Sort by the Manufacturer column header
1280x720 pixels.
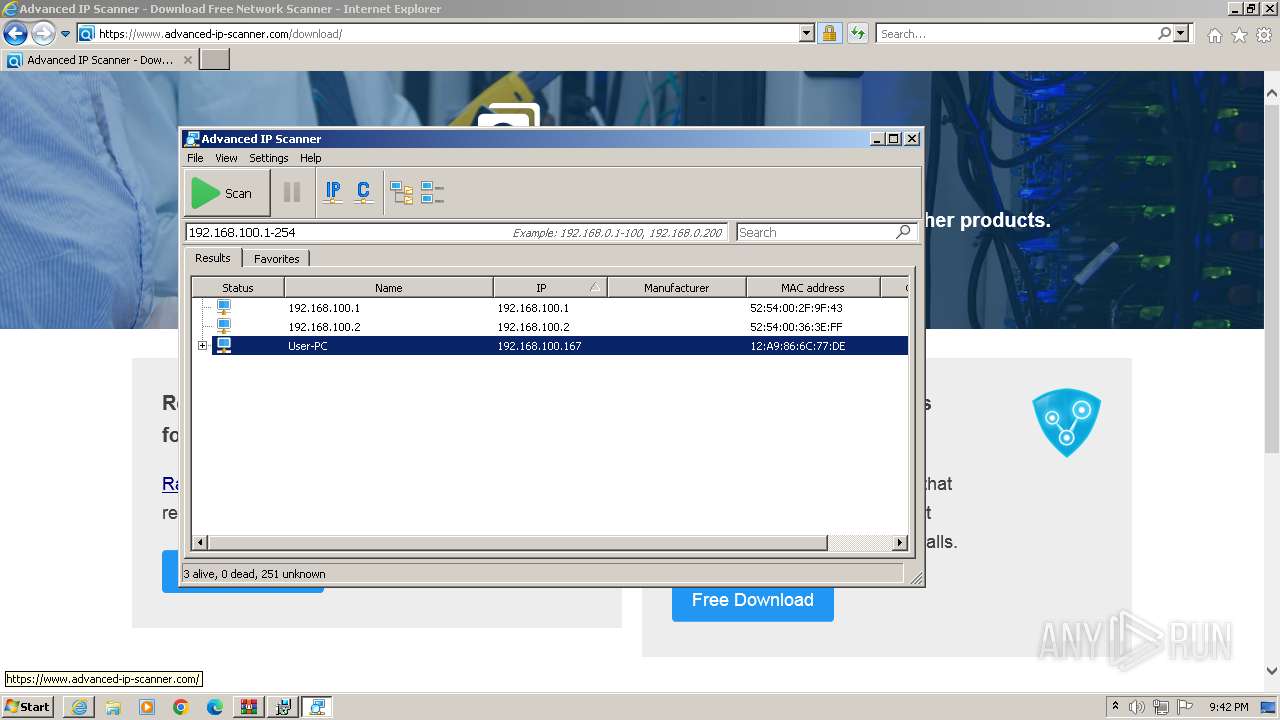tap(677, 288)
